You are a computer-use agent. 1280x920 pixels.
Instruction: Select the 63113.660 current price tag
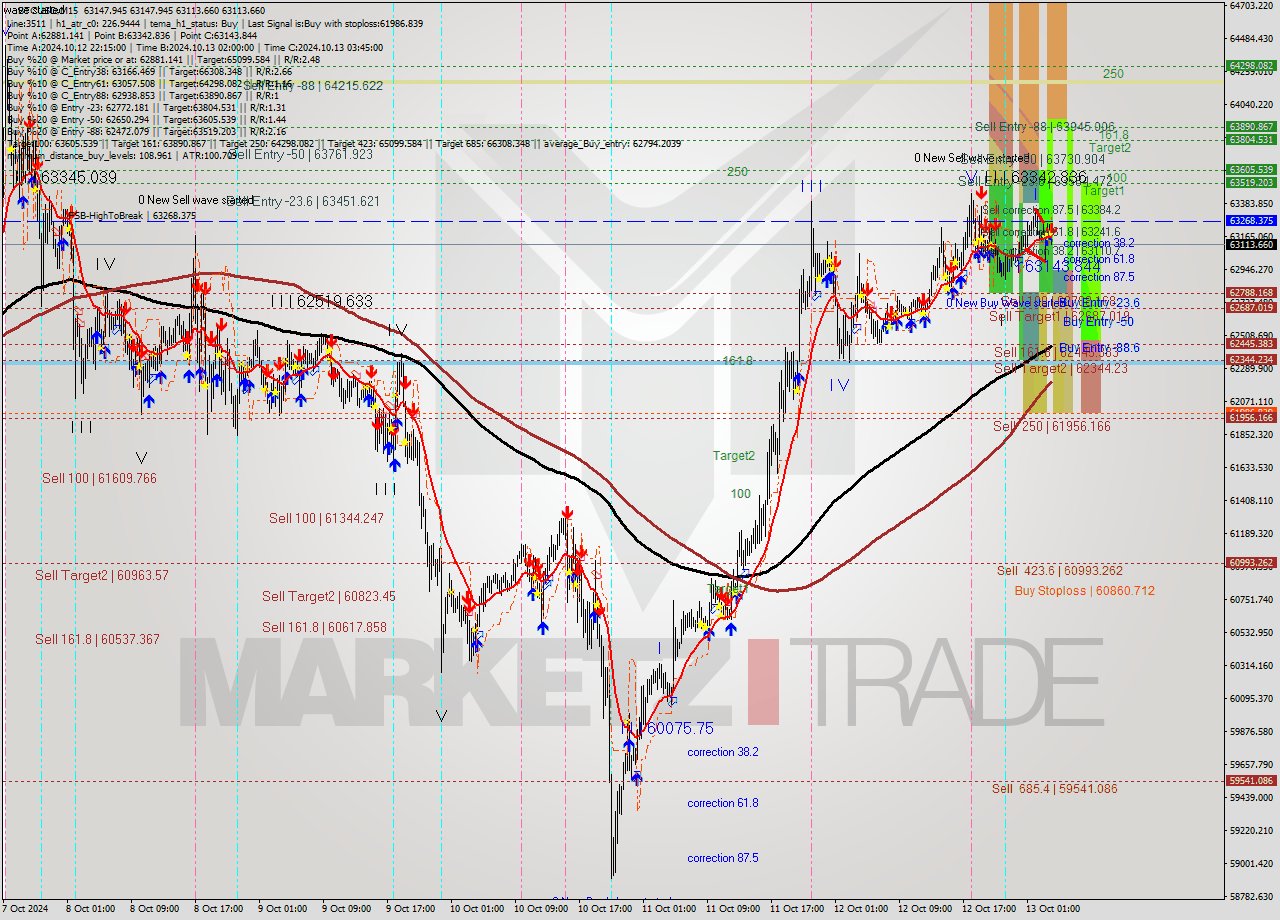[1251, 244]
